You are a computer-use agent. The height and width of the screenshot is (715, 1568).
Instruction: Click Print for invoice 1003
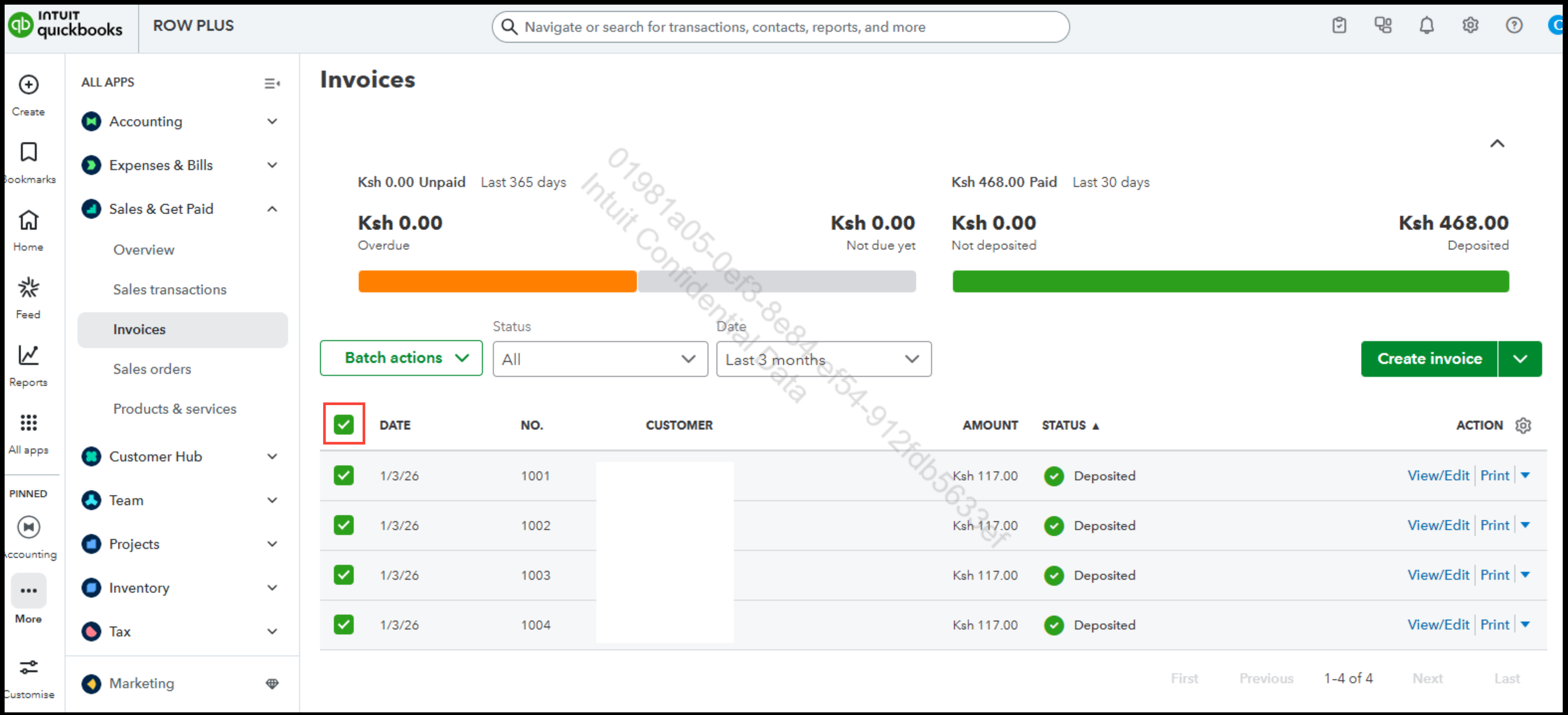click(1494, 574)
